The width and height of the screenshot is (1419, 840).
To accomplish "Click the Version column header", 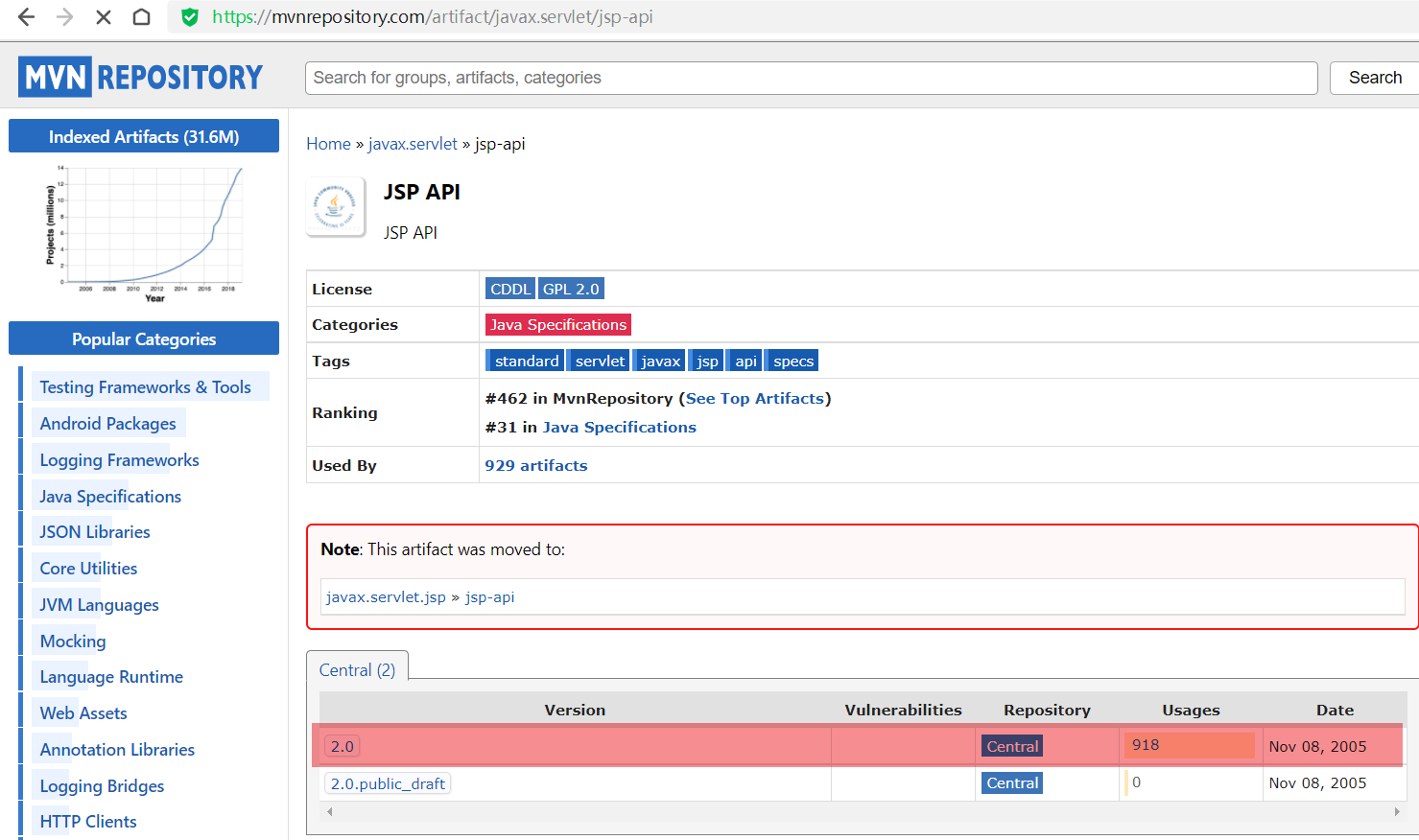I will [575, 710].
